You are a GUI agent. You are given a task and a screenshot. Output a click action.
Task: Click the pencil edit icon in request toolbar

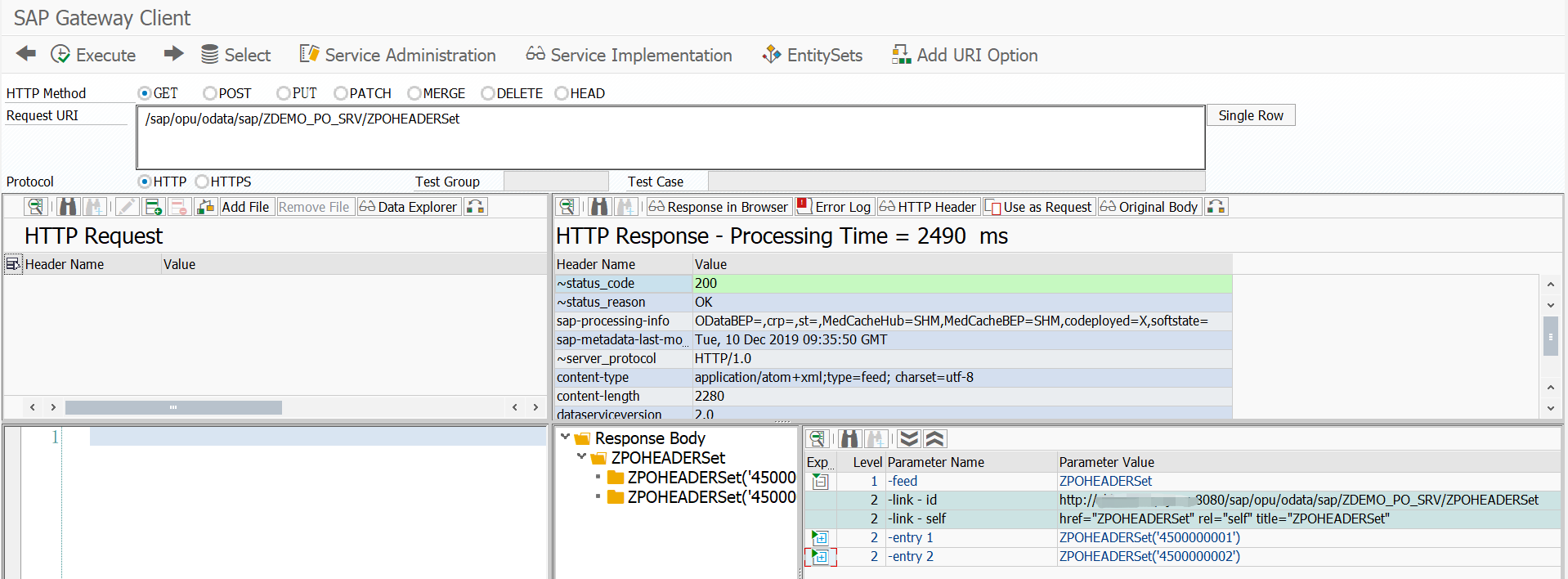pyautogui.click(x=127, y=207)
